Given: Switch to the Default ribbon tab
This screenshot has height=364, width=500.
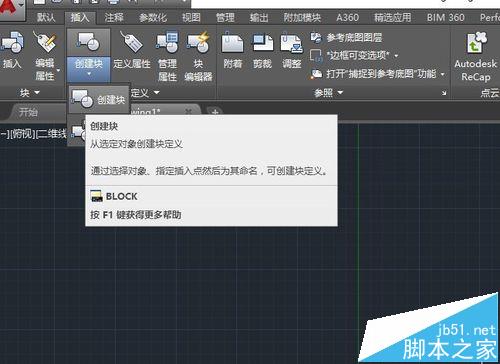Looking at the screenshot, I should 46,17.
